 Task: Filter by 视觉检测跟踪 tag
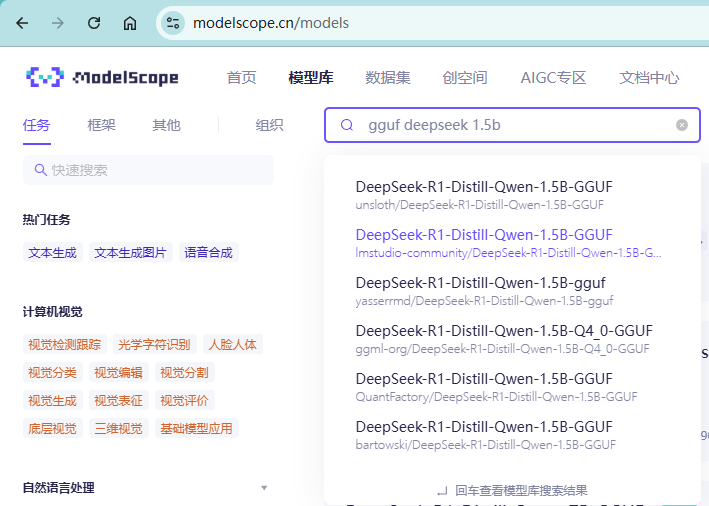pos(65,345)
